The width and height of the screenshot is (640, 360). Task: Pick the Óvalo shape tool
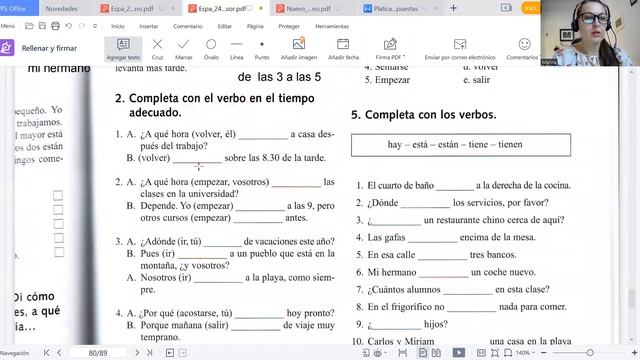pyautogui.click(x=211, y=49)
